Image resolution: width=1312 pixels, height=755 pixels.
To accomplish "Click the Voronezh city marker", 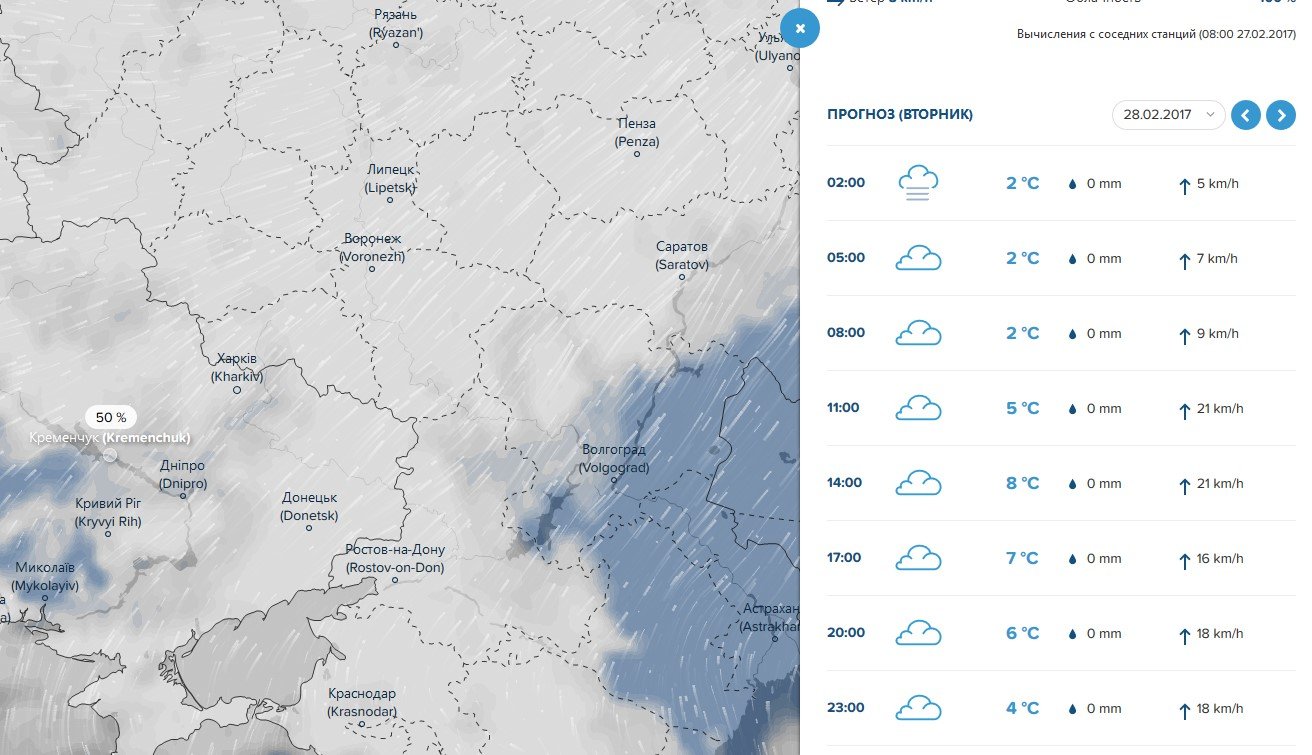I will (372, 270).
